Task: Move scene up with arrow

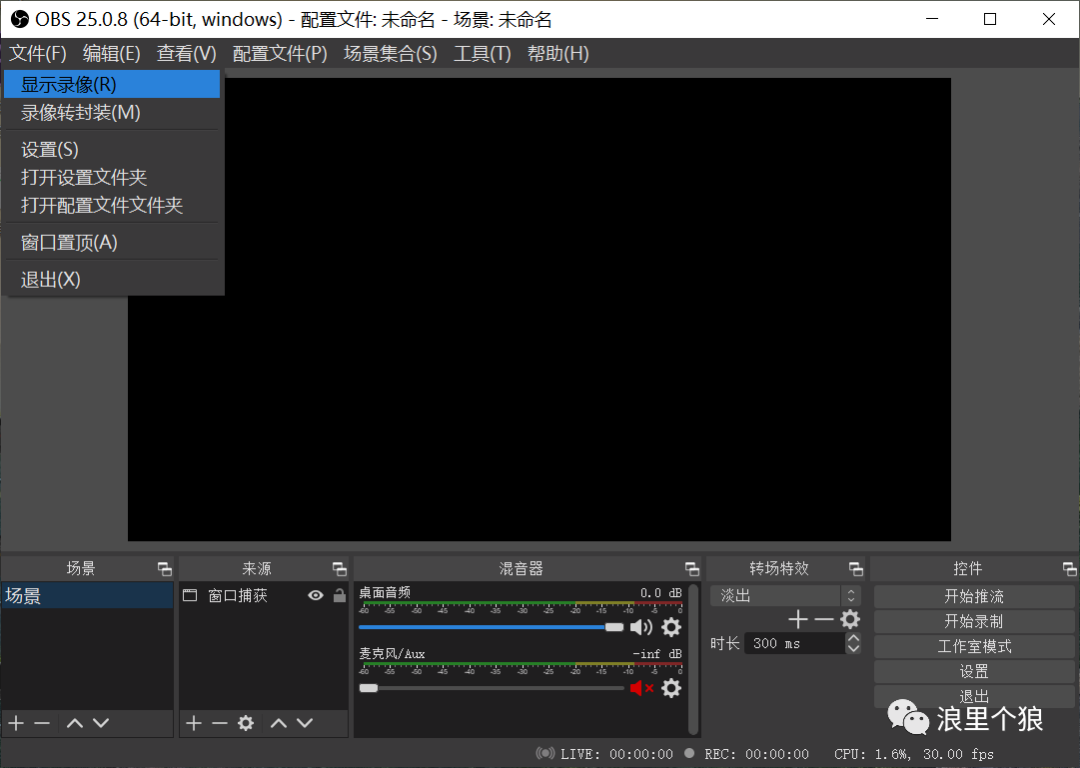Action: tap(74, 723)
